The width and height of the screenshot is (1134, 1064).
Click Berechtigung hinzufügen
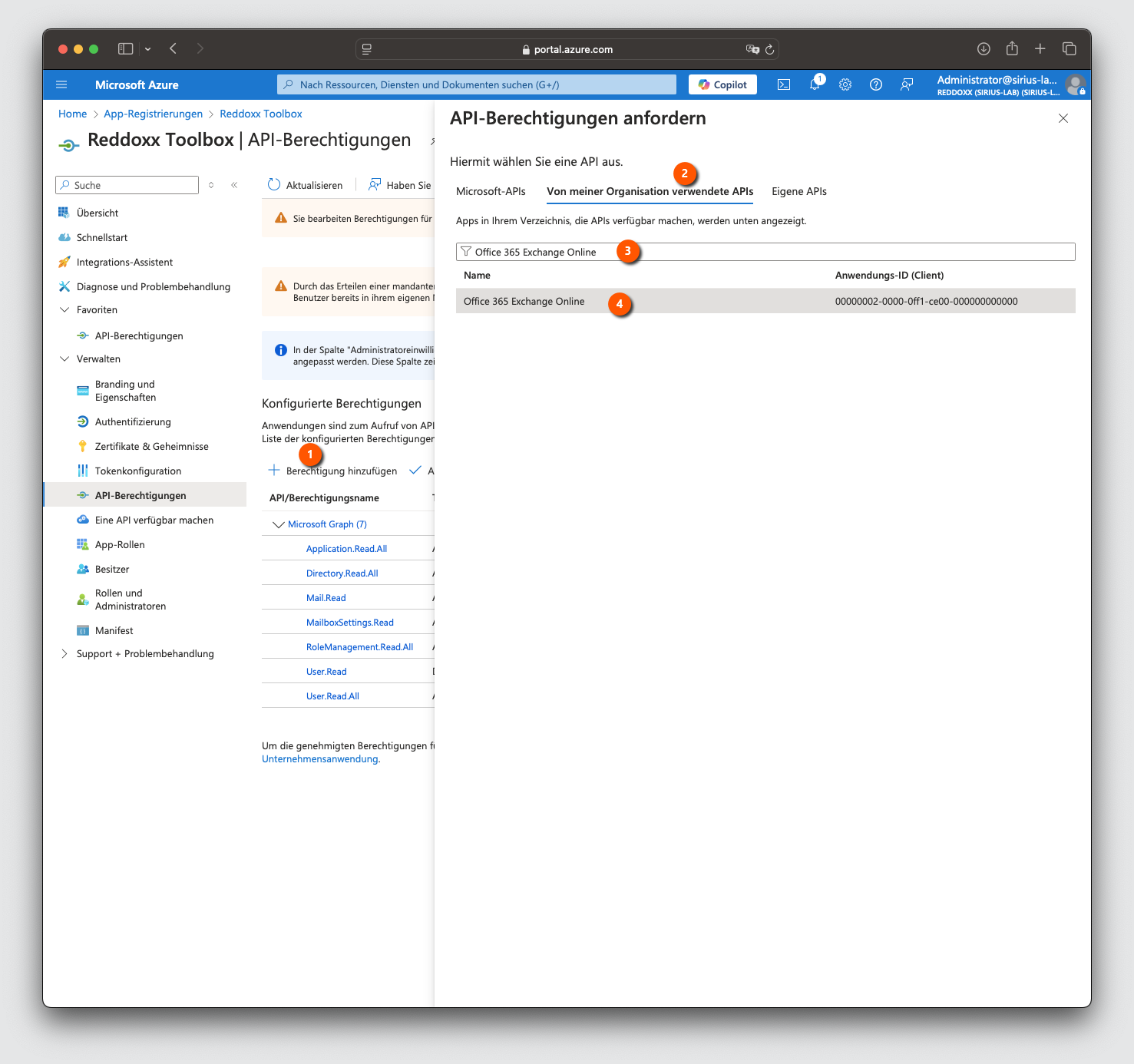coord(332,471)
